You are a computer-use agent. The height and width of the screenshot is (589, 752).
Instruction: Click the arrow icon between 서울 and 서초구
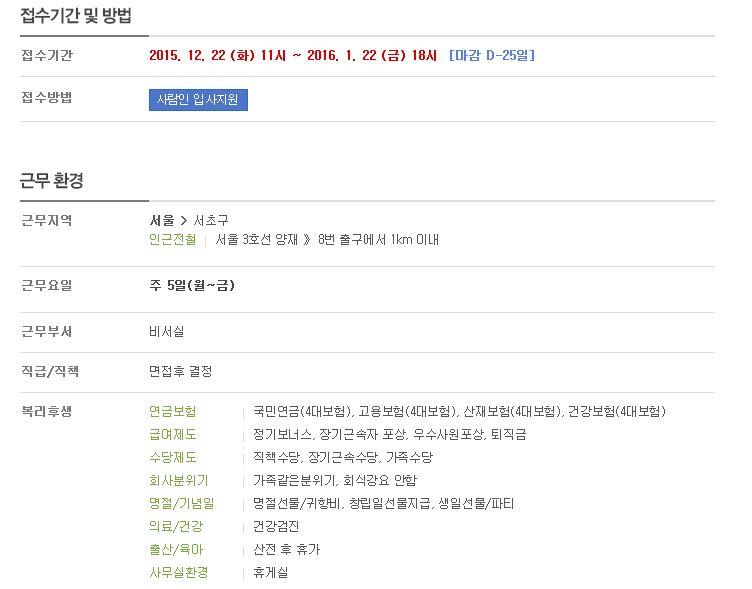[184, 221]
